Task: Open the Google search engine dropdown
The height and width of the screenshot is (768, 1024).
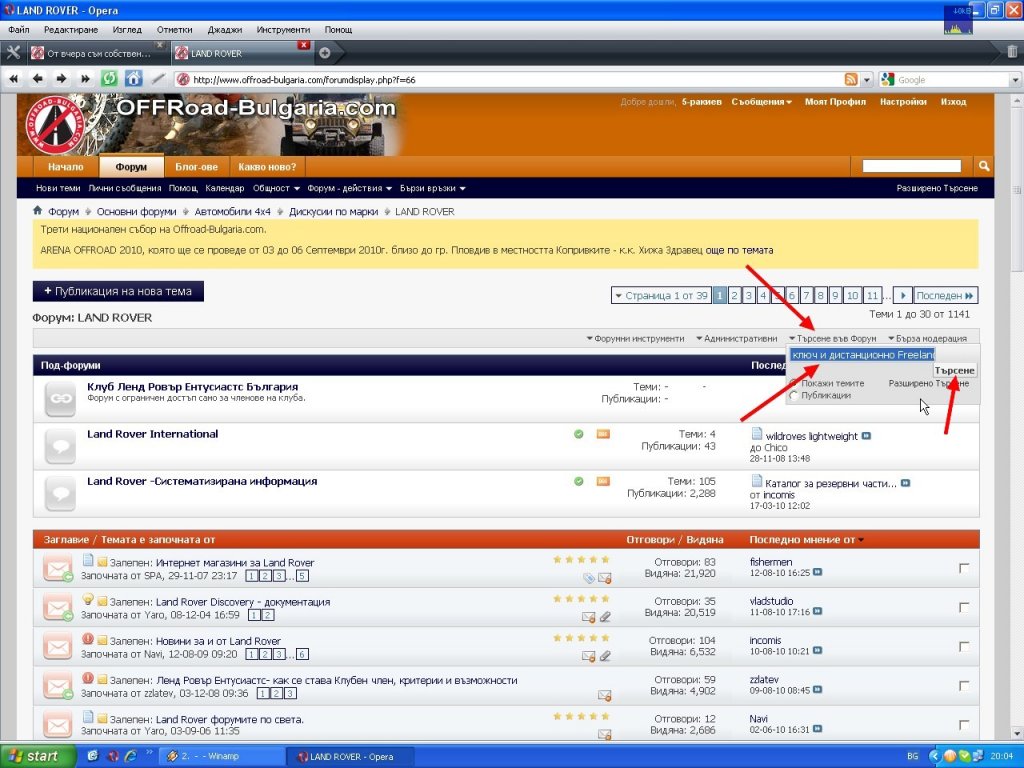Action: [x=1015, y=80]
